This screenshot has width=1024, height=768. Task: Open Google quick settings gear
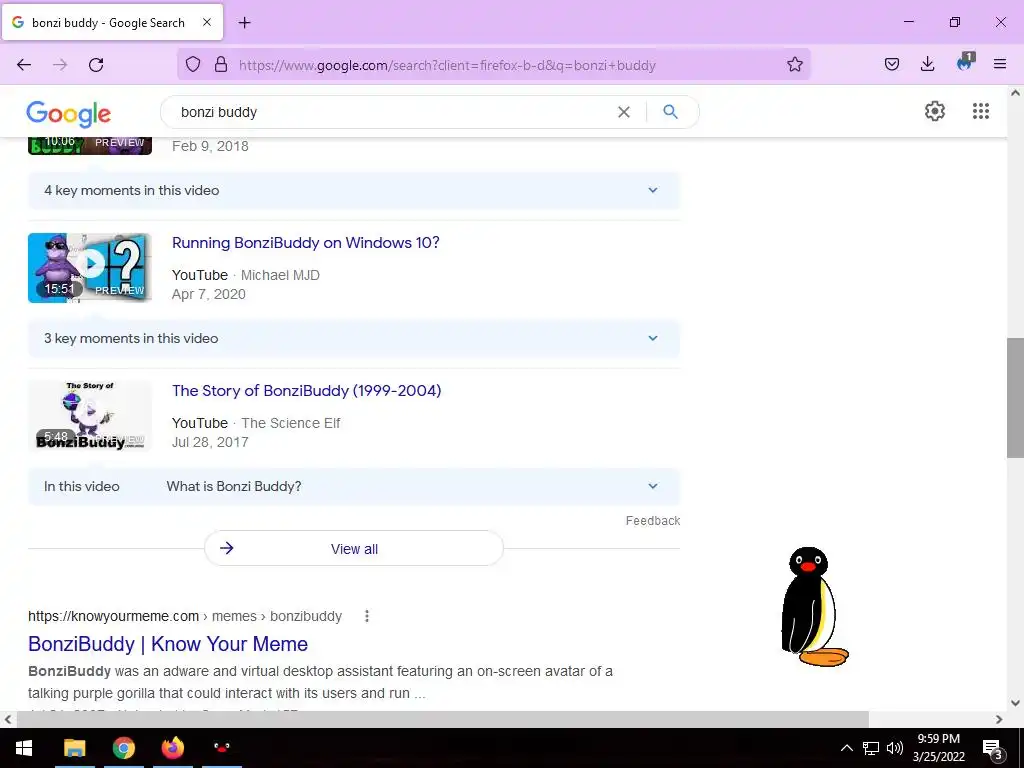(x=935, y=111)
